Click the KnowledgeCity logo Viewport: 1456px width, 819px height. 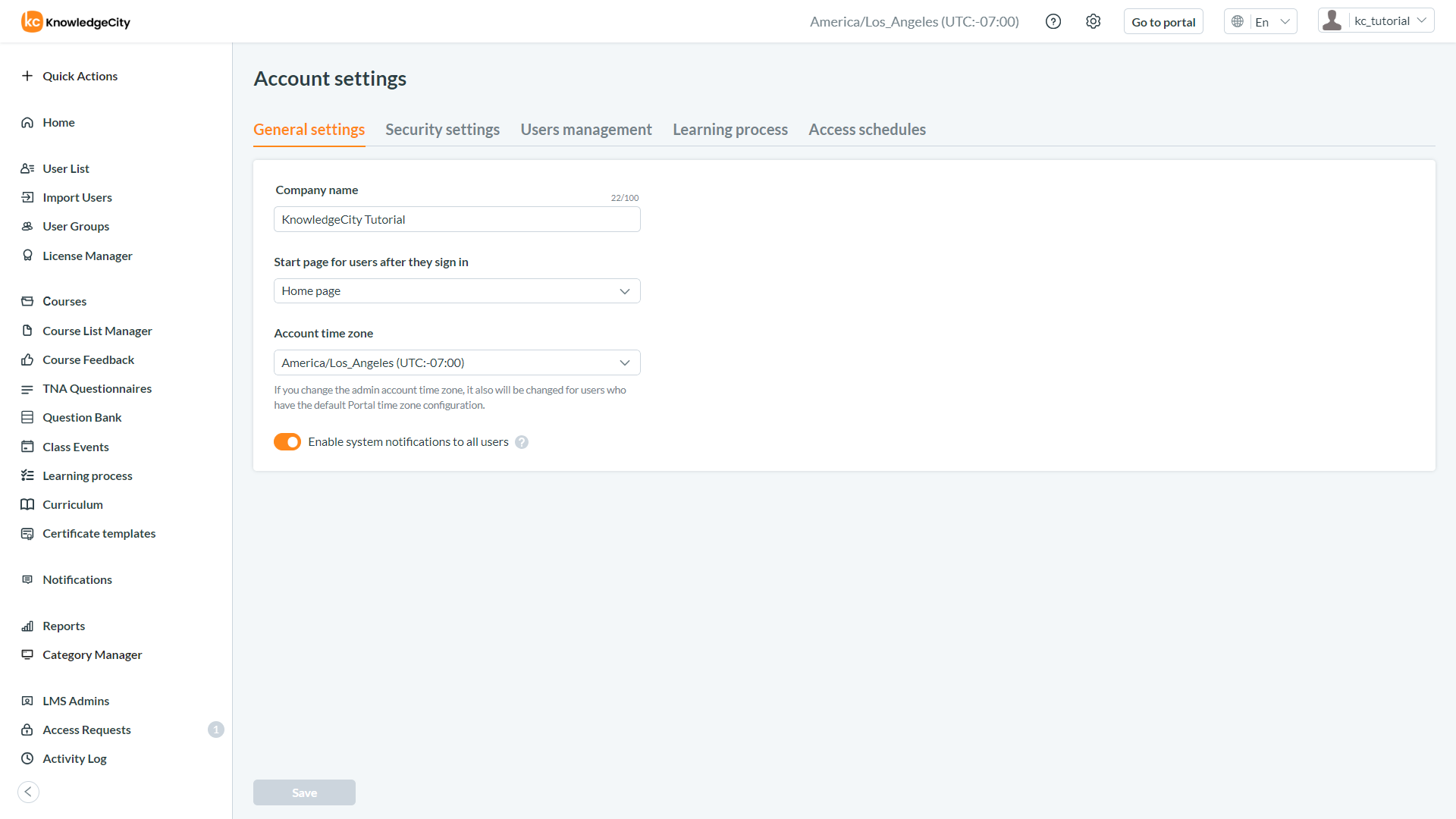[x=76, y=22]
